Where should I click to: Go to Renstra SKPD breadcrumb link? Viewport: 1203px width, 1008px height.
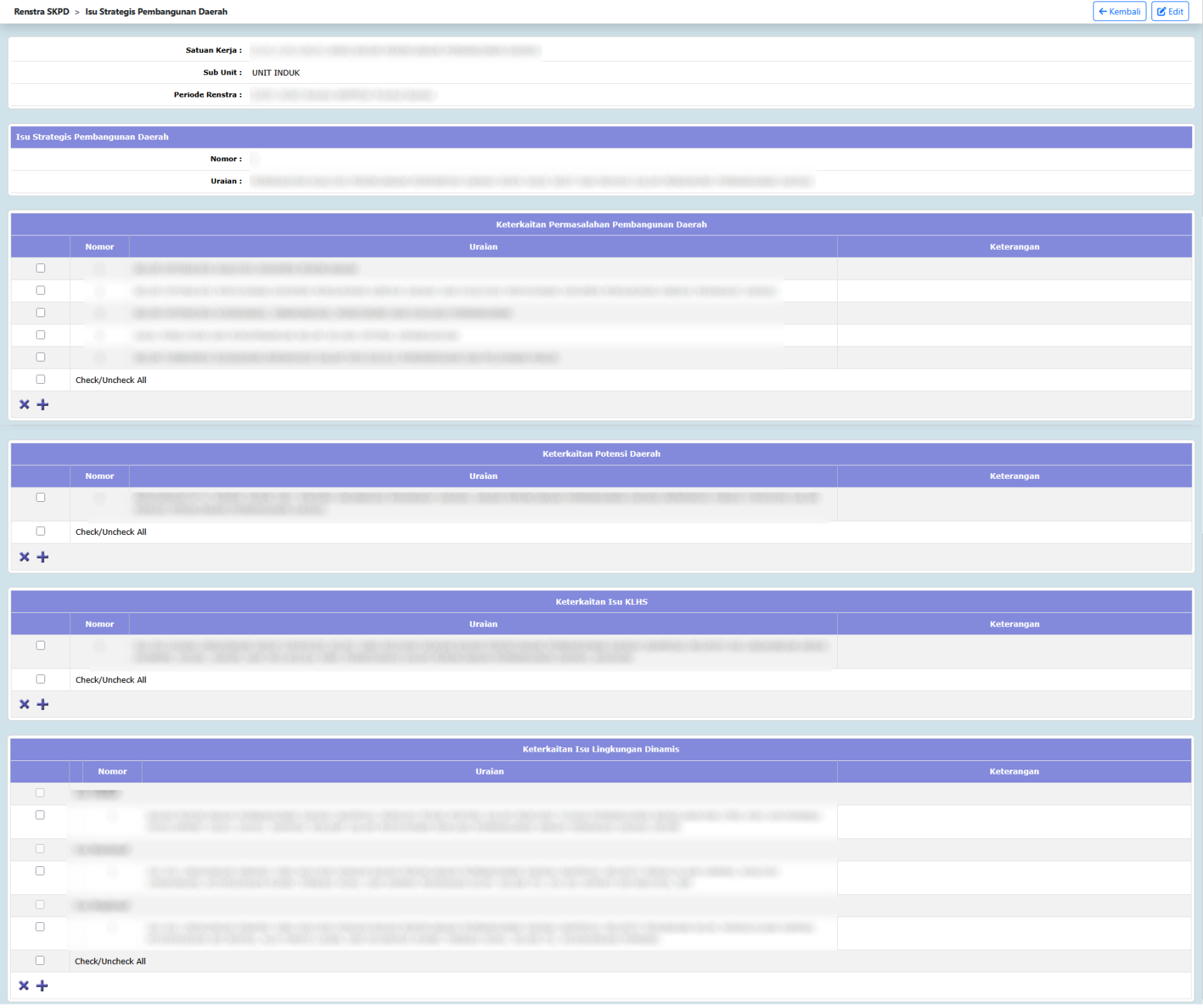click(x=42, y=11)
